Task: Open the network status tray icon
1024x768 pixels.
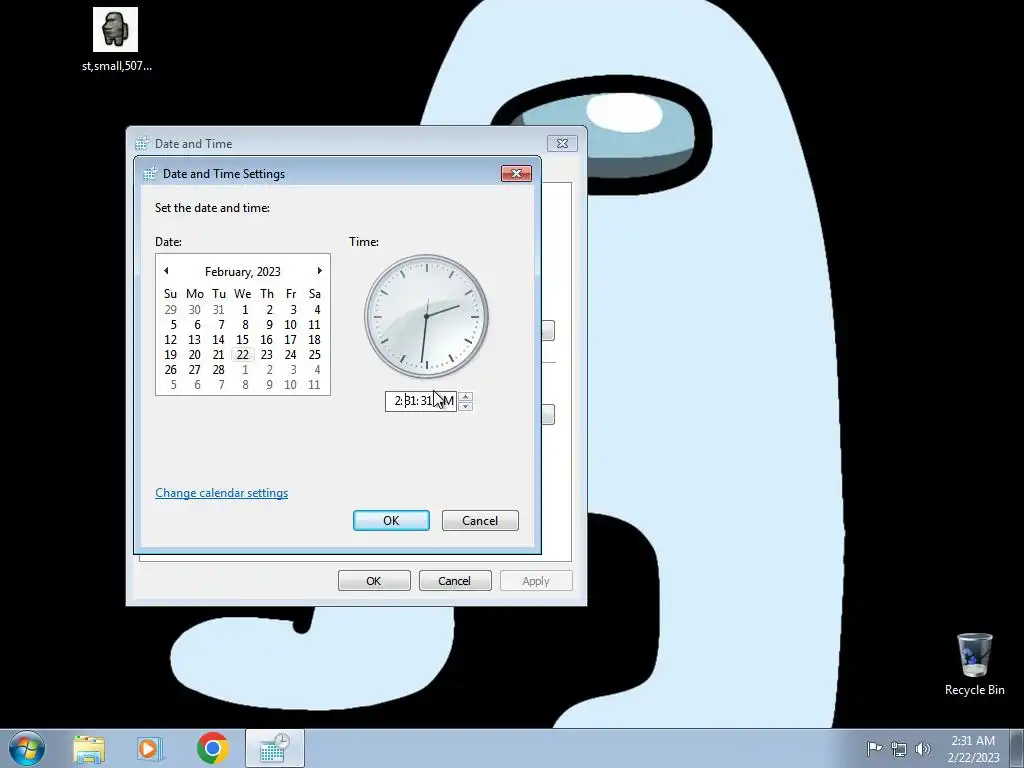Action: [x=899, y=748]
